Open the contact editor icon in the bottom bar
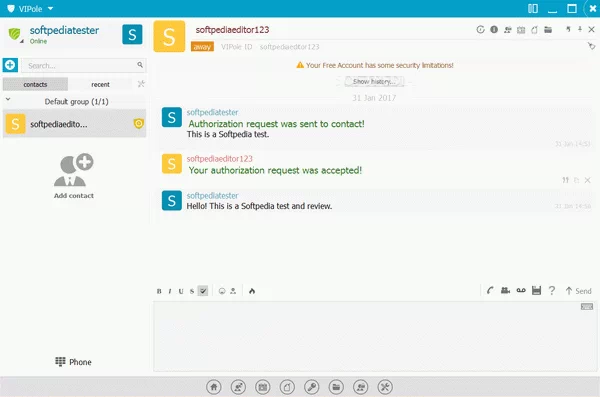The width and height of the screenshot is (600, 397). (238, 387)
